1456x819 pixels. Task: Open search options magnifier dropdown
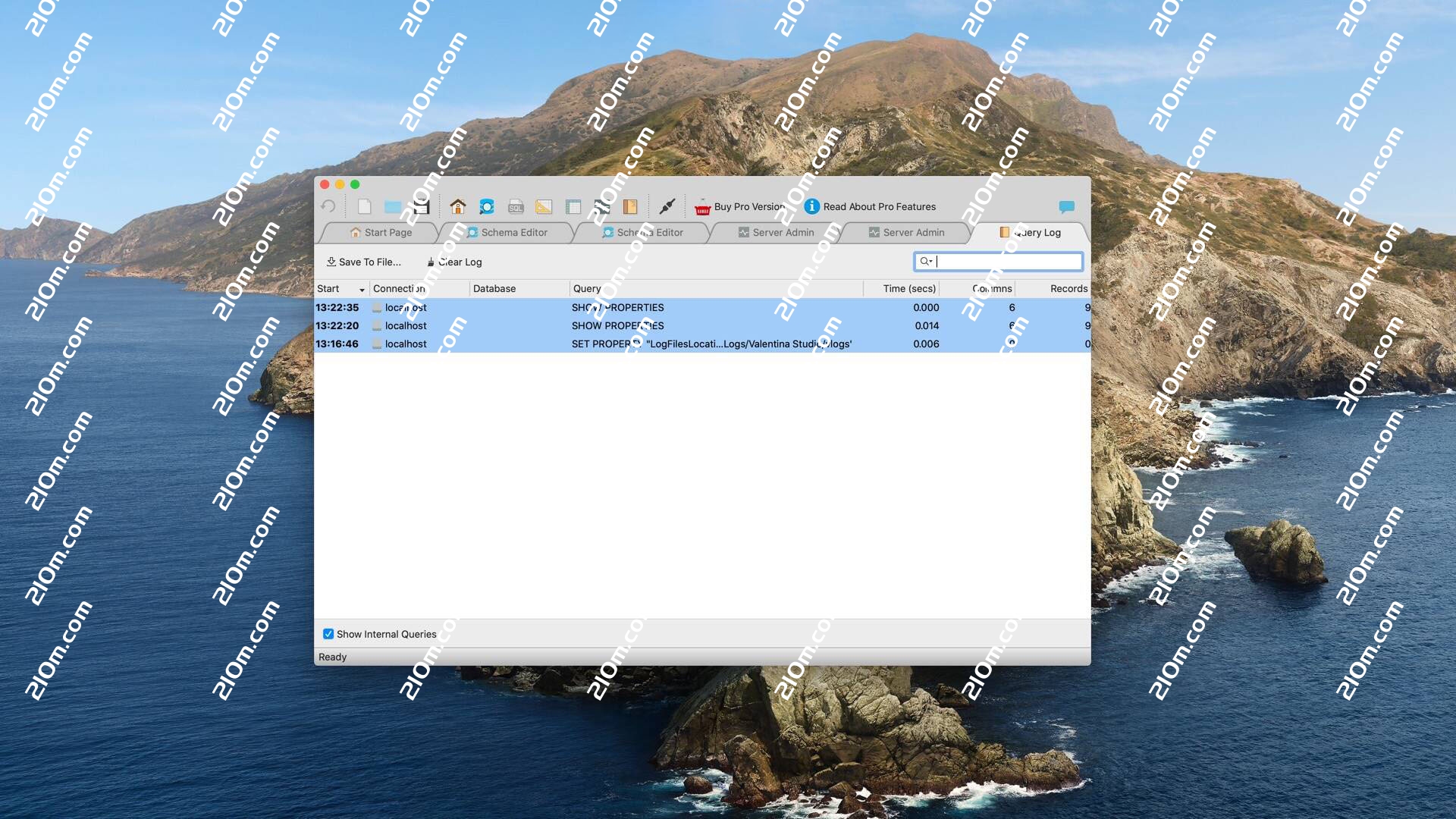(926, 262)
